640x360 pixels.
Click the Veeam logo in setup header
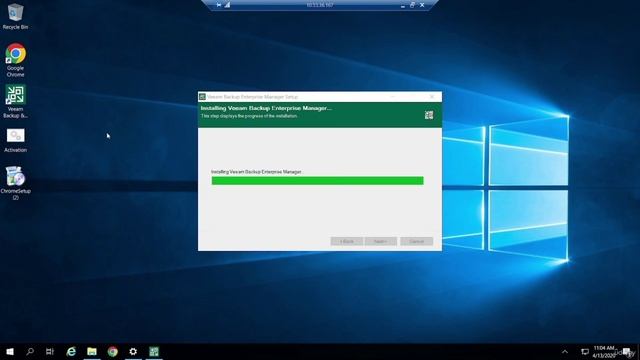coord(429,115)
